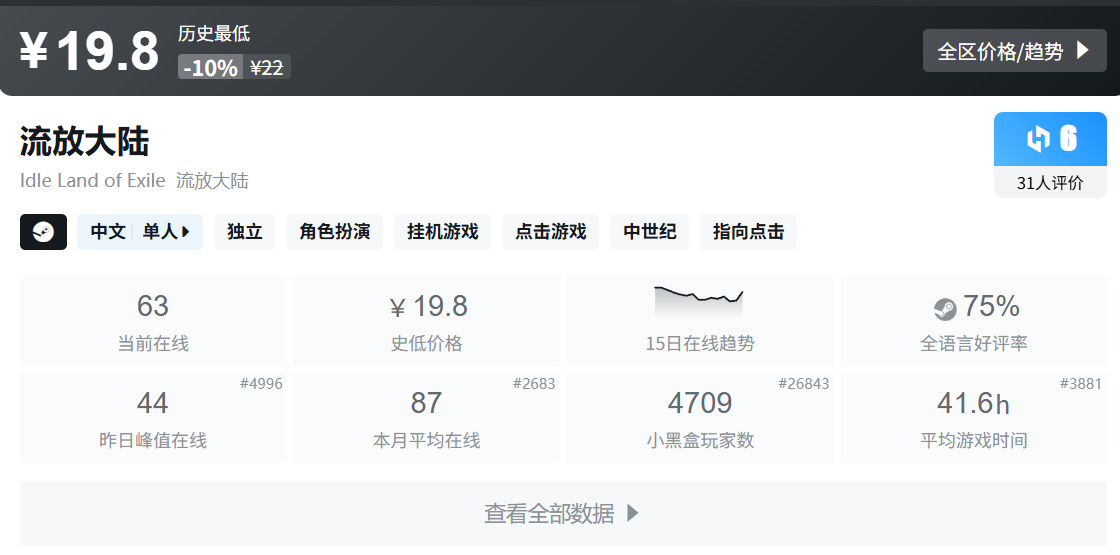Select the 点击游戏 tag
The image size is (1120, 555).
pos(551,232)
